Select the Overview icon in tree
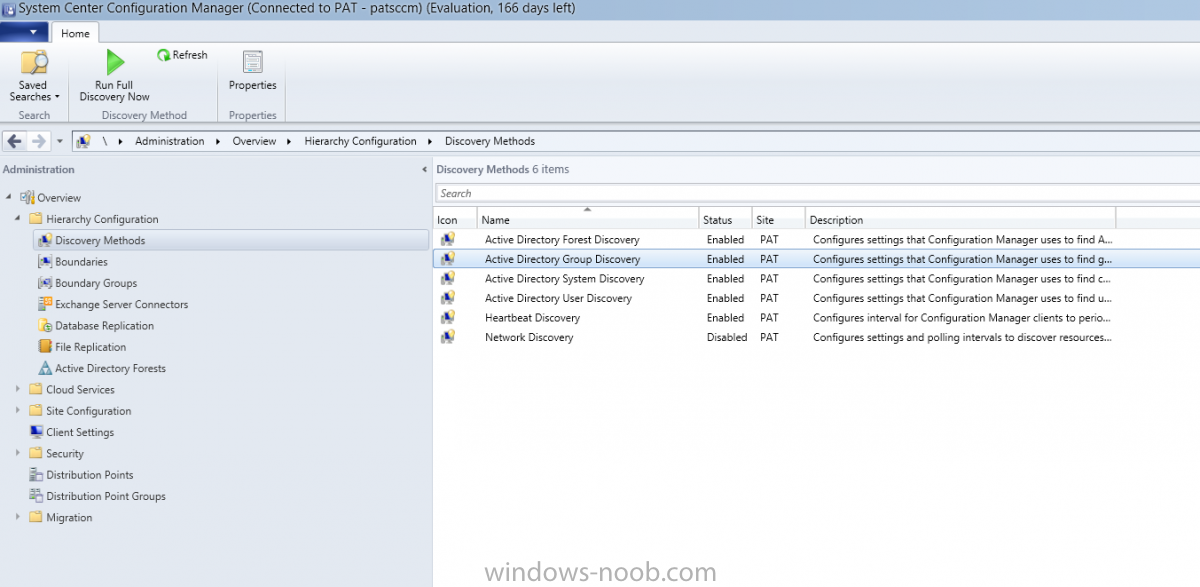This screenshot has width=1200, height=587. [x=27, y=197]
